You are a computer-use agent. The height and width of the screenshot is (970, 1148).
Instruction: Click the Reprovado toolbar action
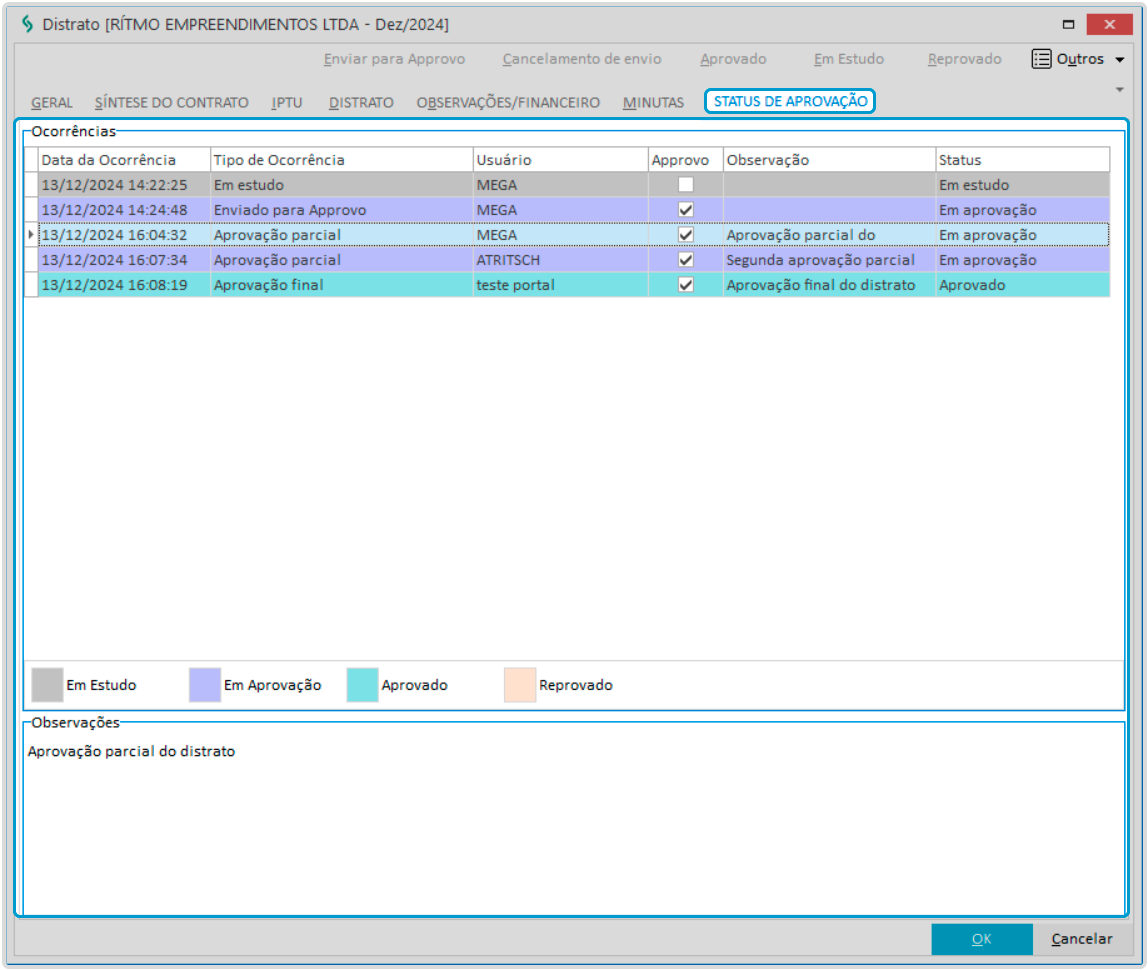click(964, 59)
